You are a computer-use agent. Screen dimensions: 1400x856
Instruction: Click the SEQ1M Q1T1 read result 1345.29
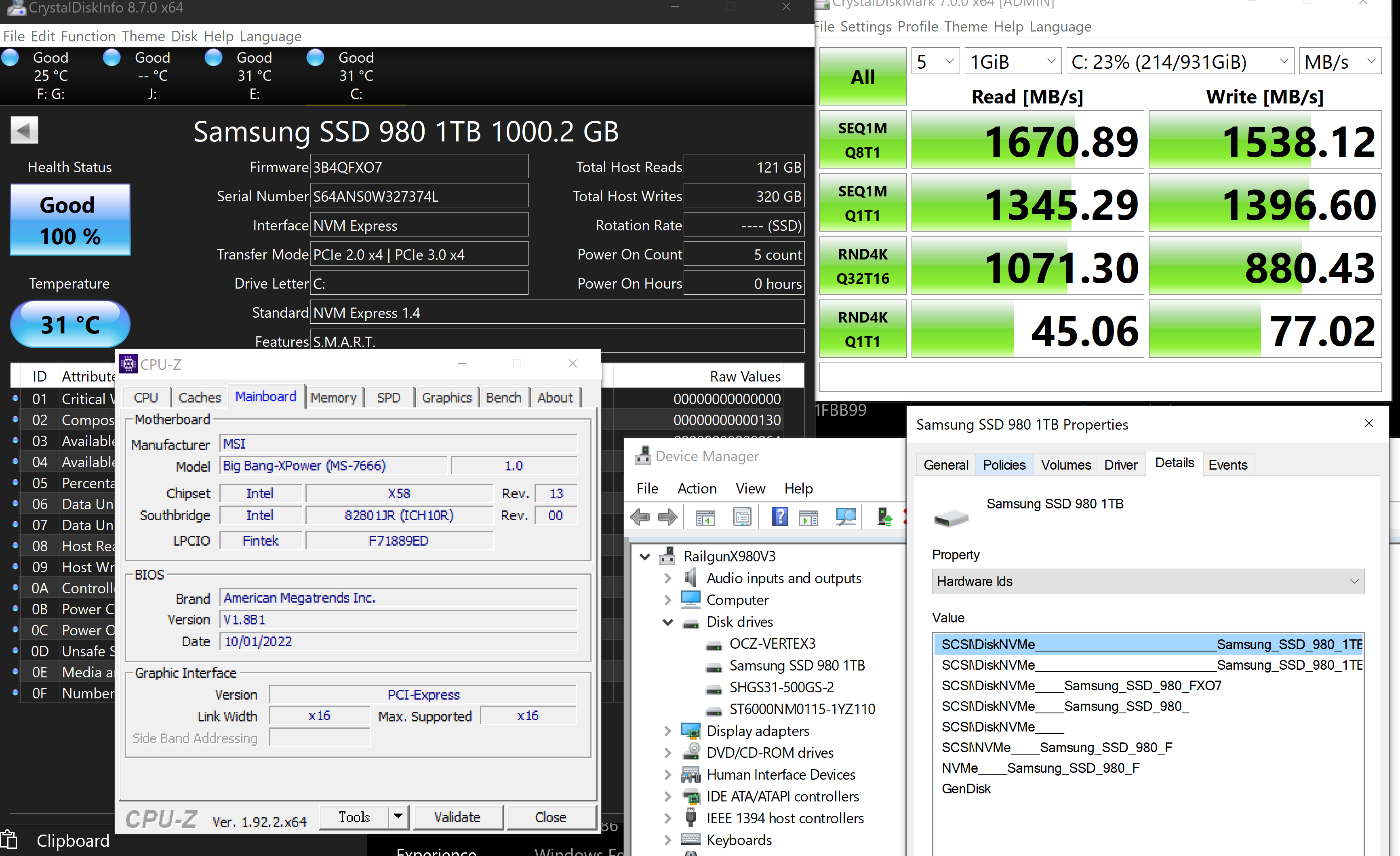click(1027, 203)
